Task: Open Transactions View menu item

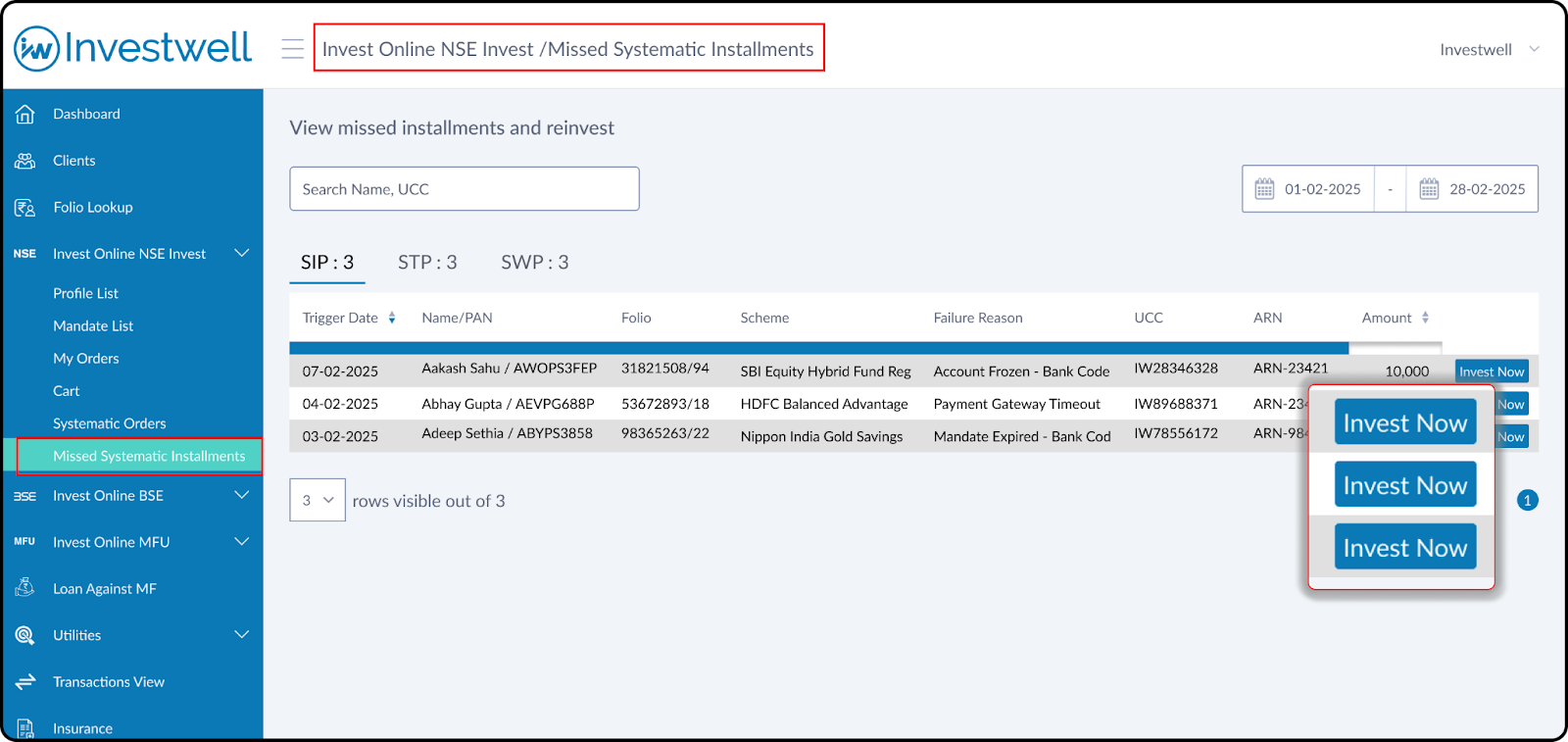Action: tap(109, 681)
